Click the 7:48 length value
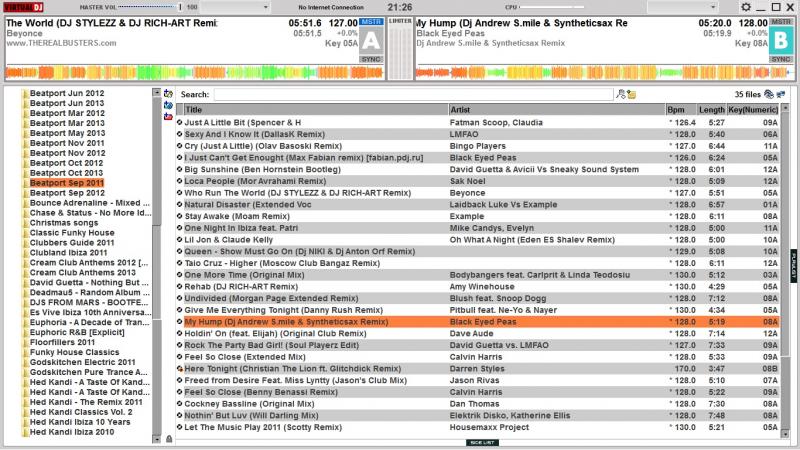This screenshot has height=450, width=800. (x=716, y=416)
